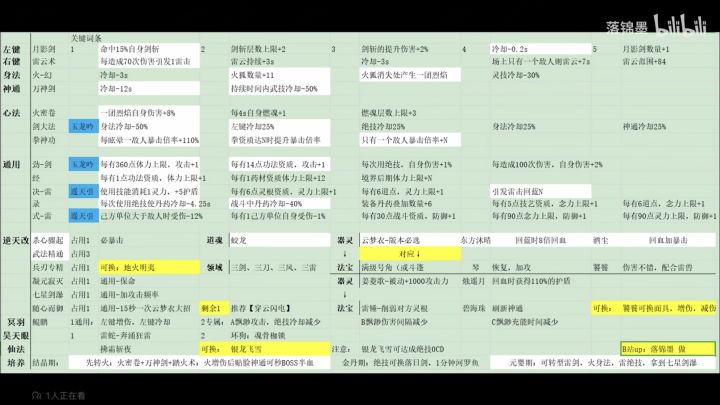Select the 右键 row label
The width and height of the screenshot is (720, 405).
(11, 61)
